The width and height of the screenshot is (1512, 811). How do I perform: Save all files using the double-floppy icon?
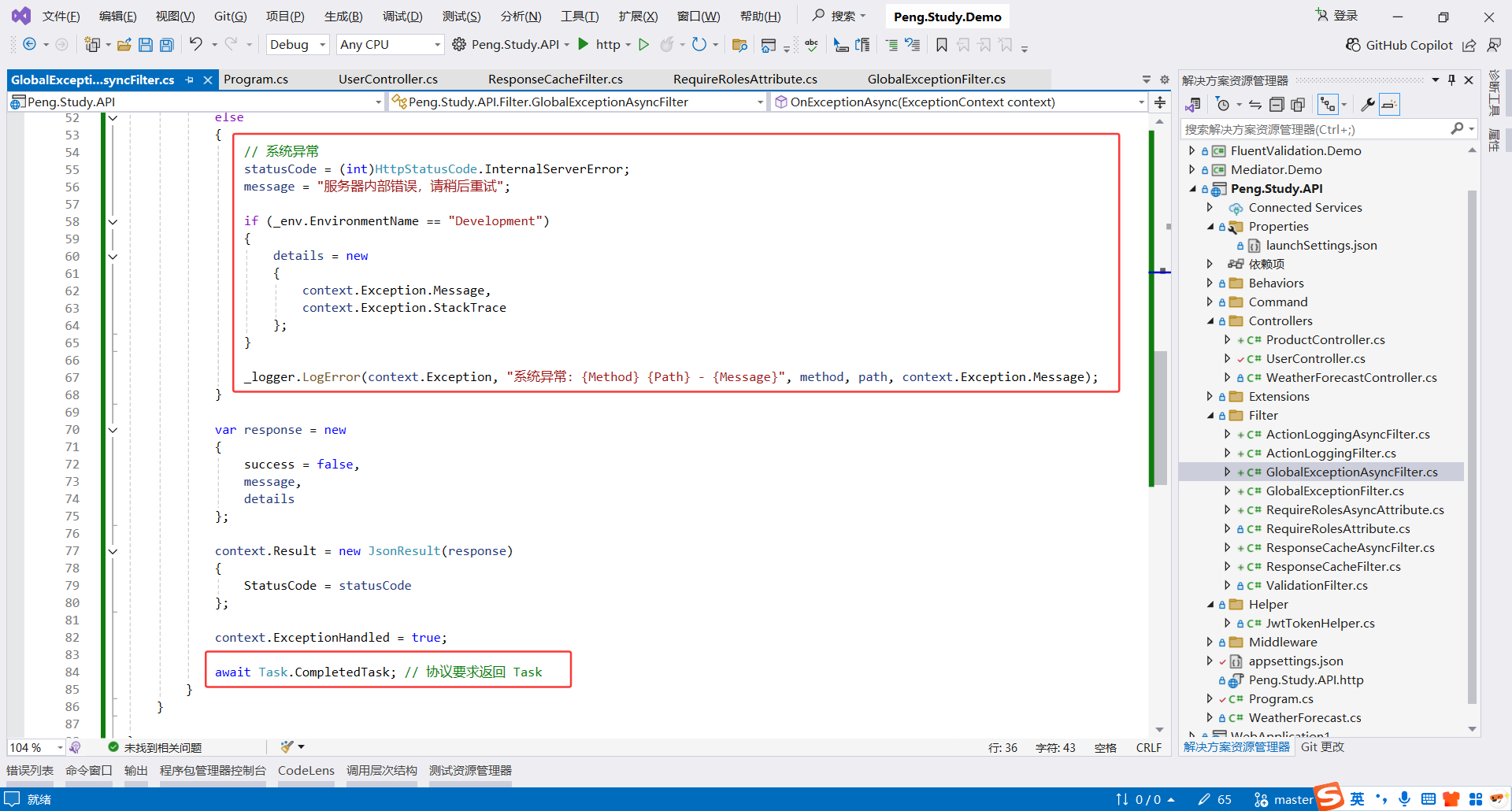167,45
